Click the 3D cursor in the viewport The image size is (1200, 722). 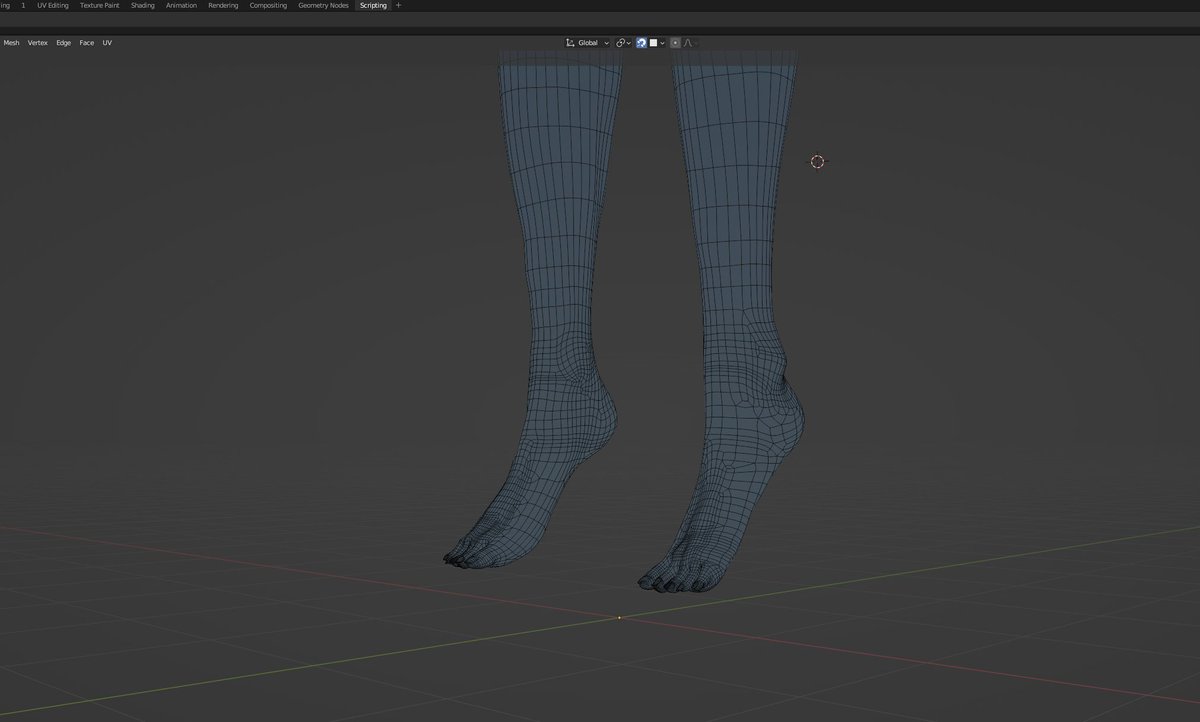point(817,161)
